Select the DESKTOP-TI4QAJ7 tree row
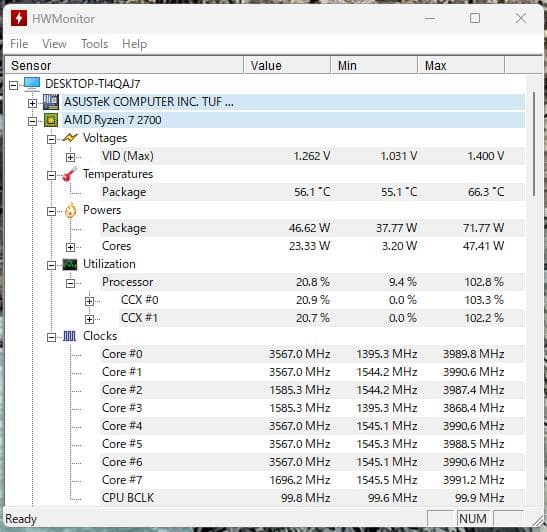 (x=92, y=84)
